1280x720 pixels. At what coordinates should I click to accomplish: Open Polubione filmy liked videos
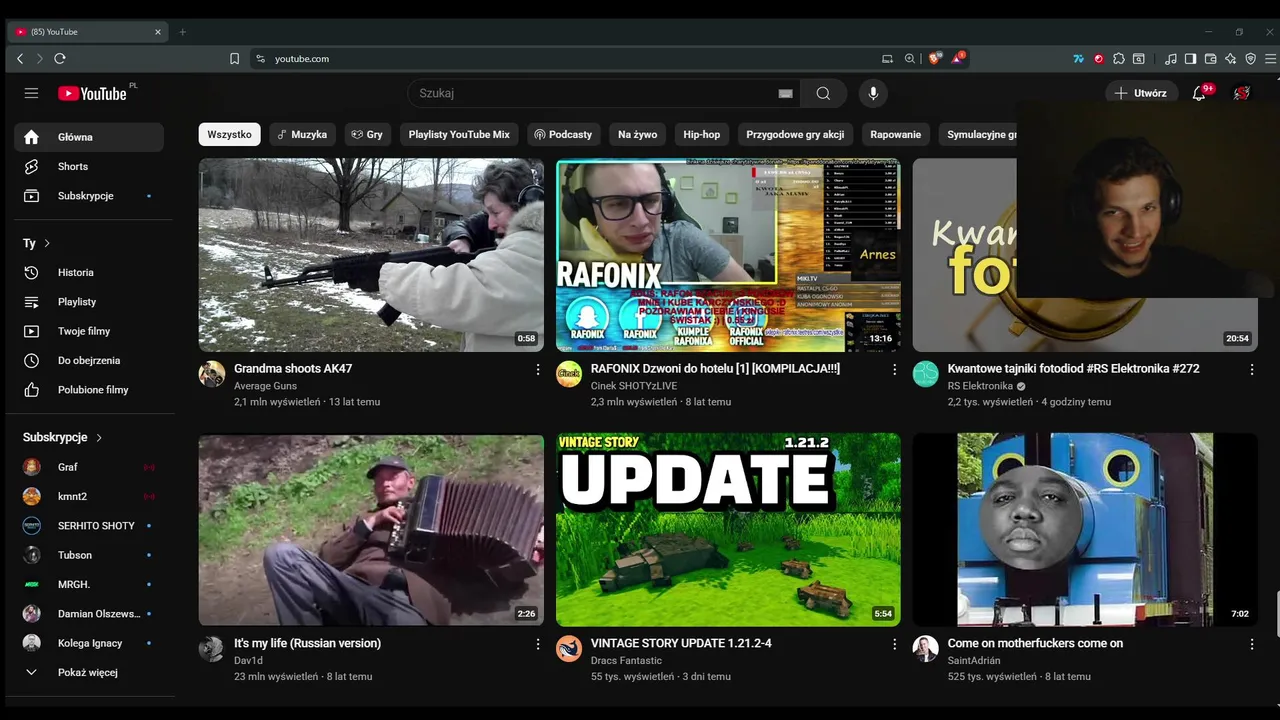tap(89, 390)
